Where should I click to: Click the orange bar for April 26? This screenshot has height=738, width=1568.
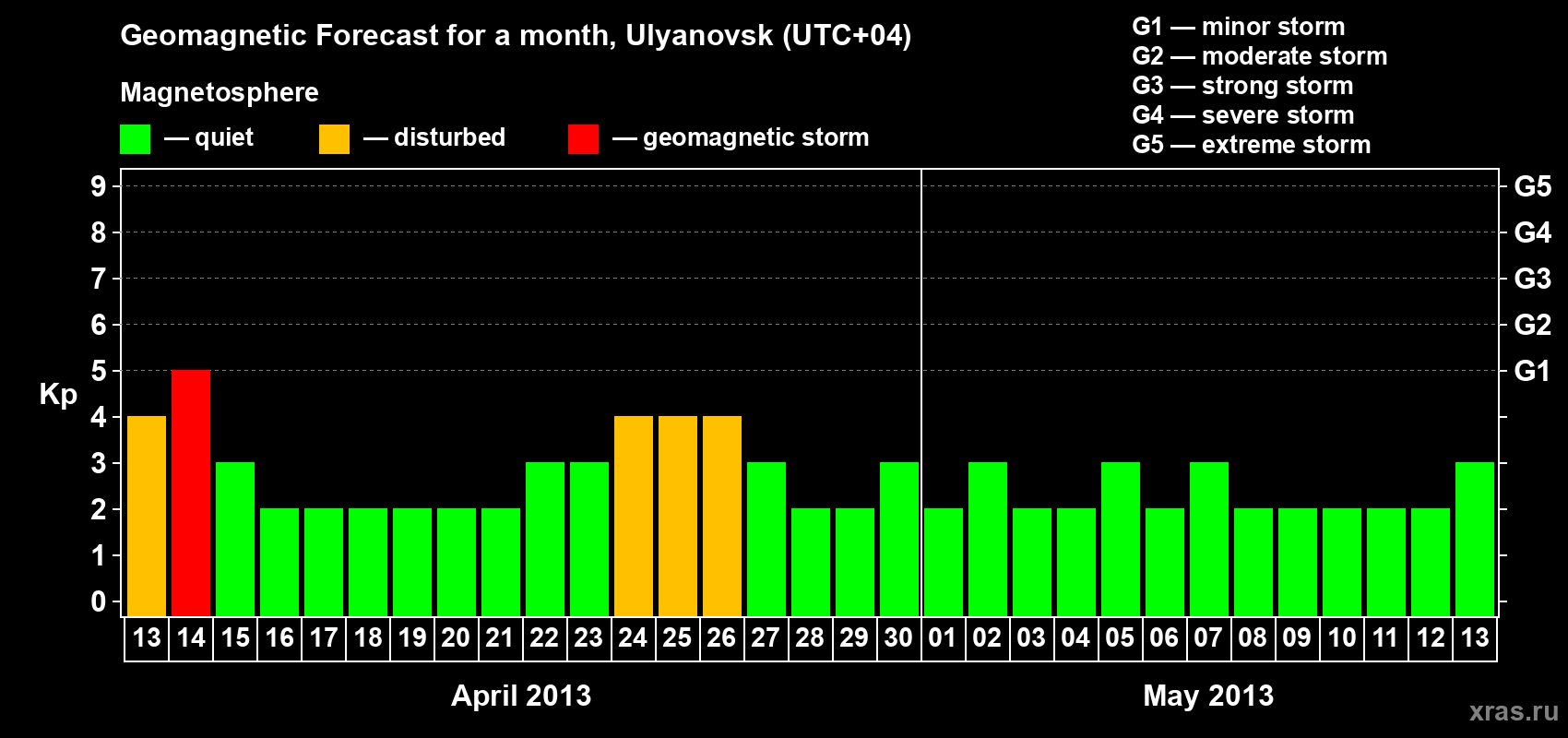click(x=722, y=517)
